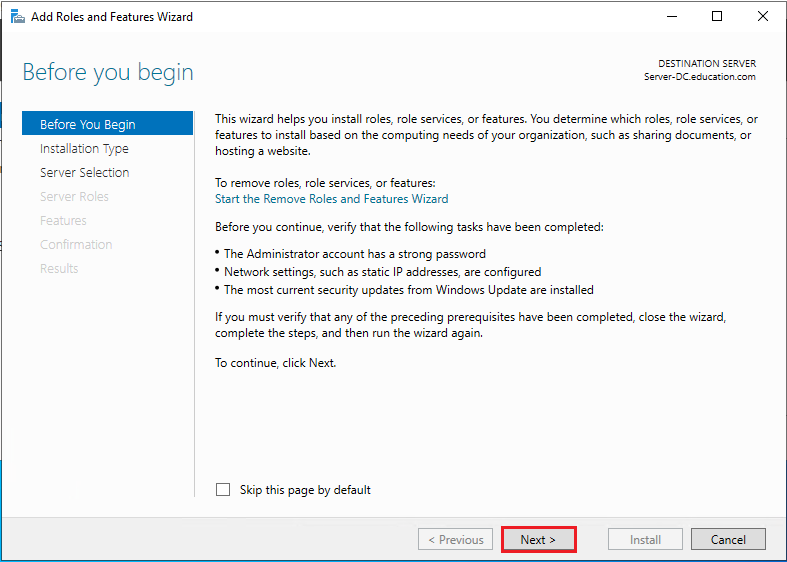Click the Skip this page by default label
This screenshot has height=562, width=787.
[x=305, y=490]
